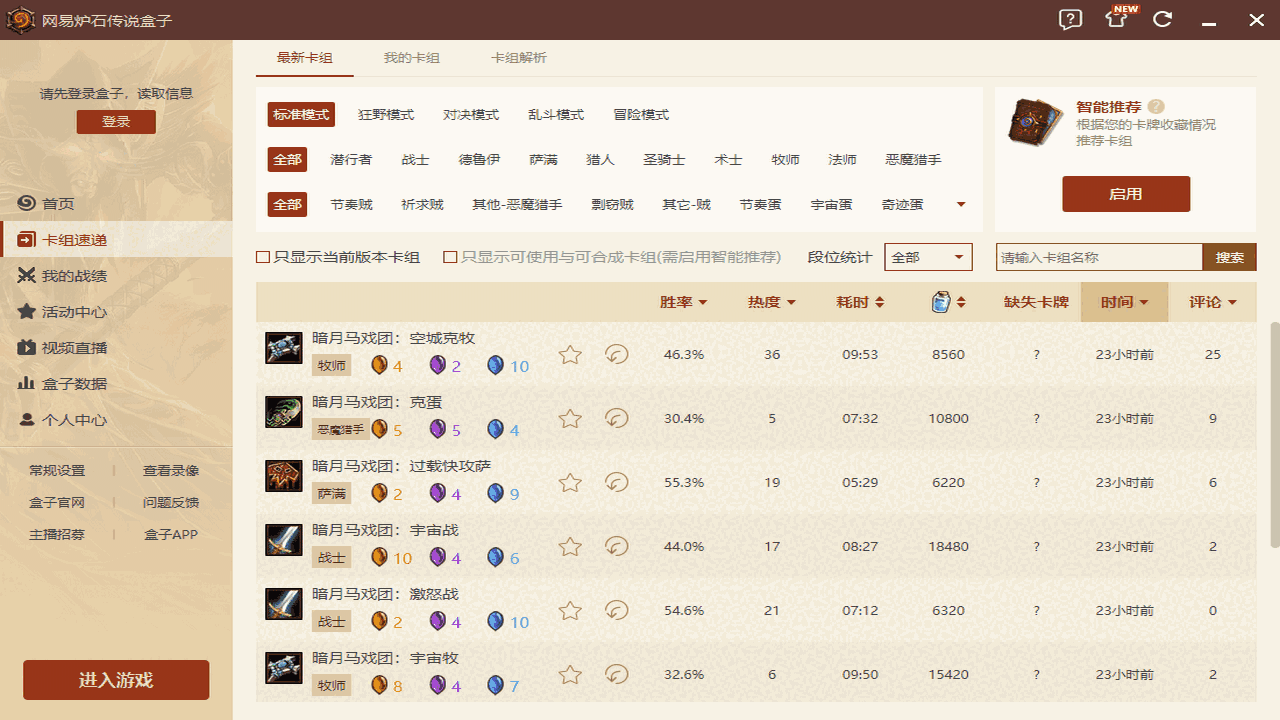Click the help icon beside 智能推荐
Image resolution: width=1280 pixels, height=720 pixels.
click(1156, 107)
